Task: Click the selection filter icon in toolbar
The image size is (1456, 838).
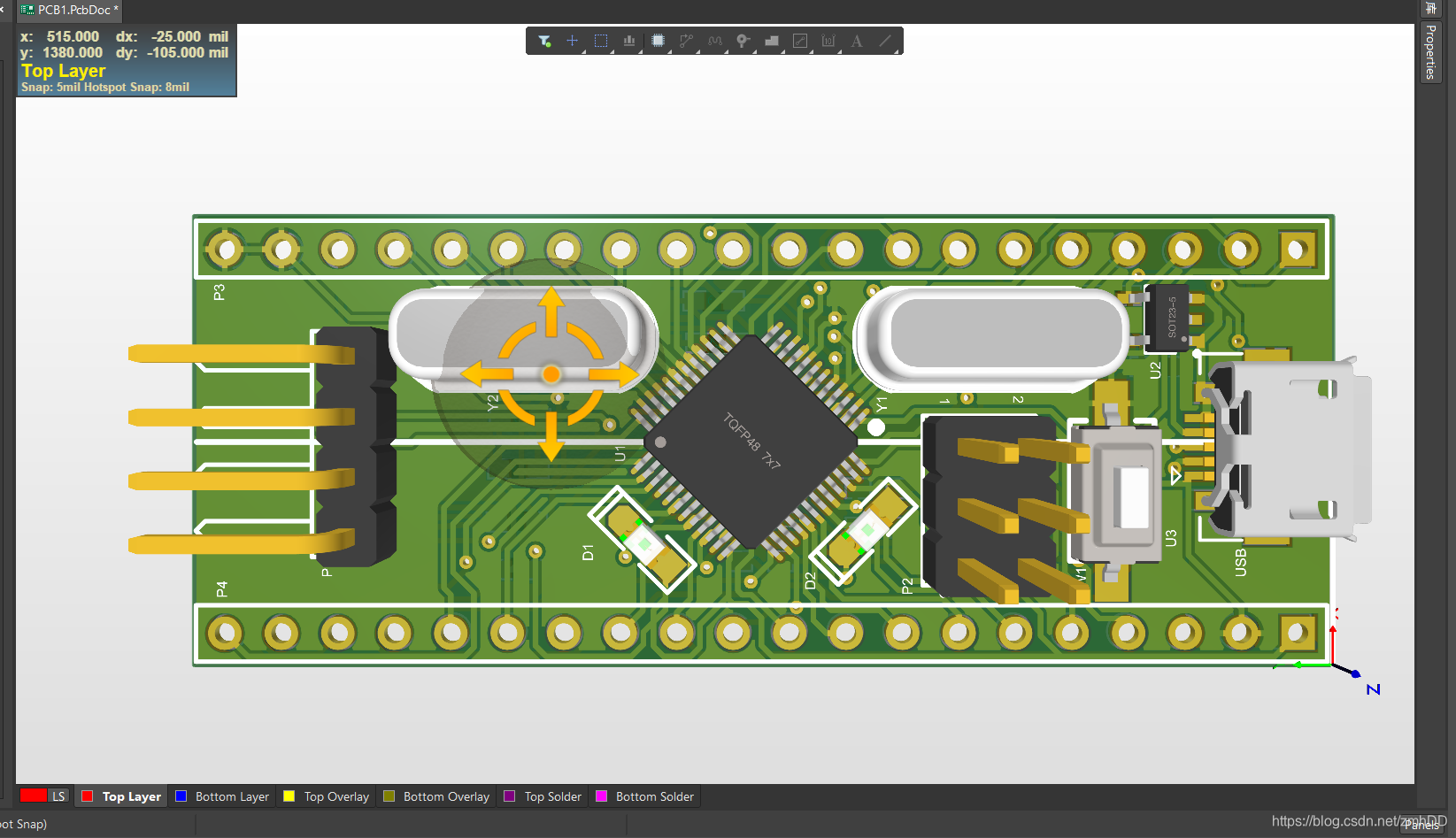Action: coord(544,41)
